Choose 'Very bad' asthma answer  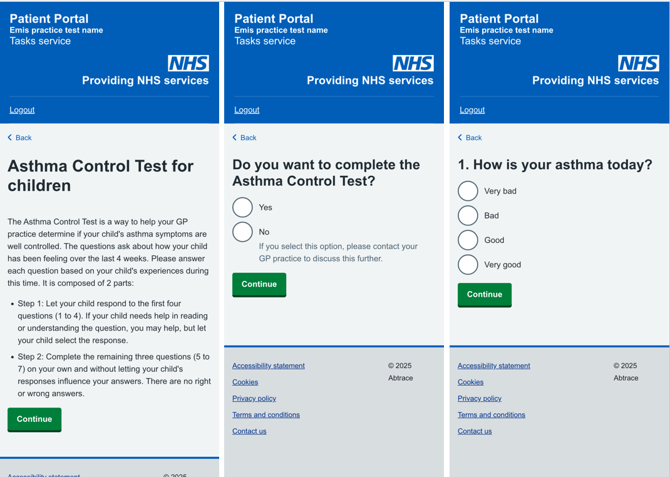[x=468, y=191]
